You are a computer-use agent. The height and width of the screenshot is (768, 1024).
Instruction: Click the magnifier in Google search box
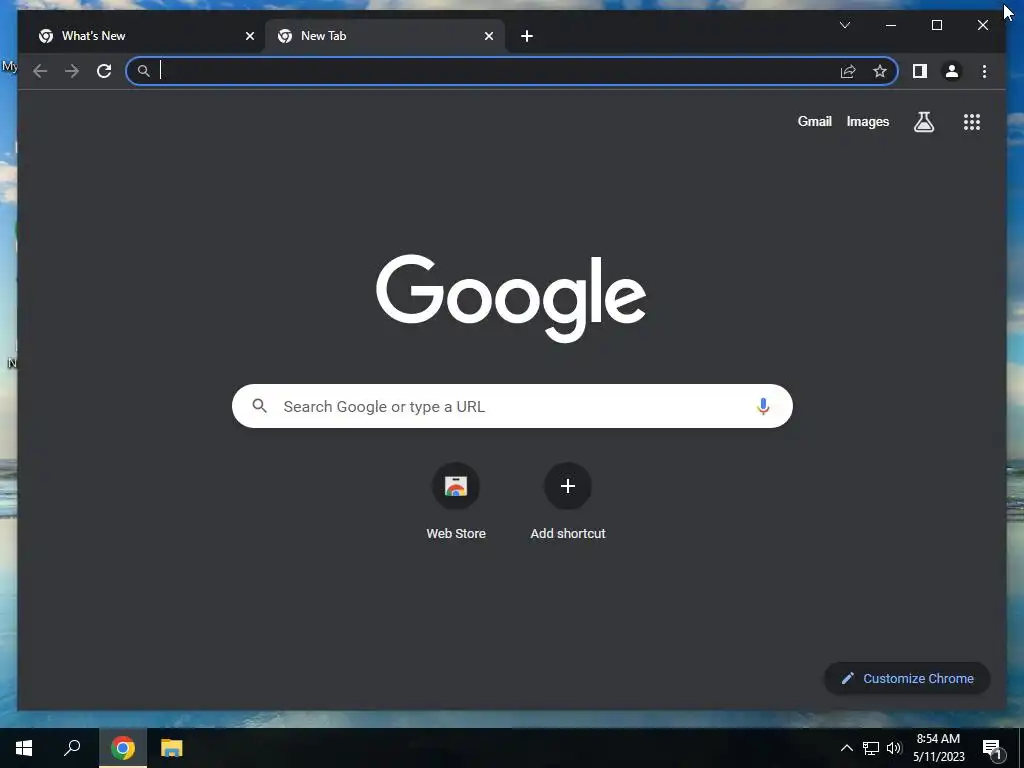coord(259,406)
